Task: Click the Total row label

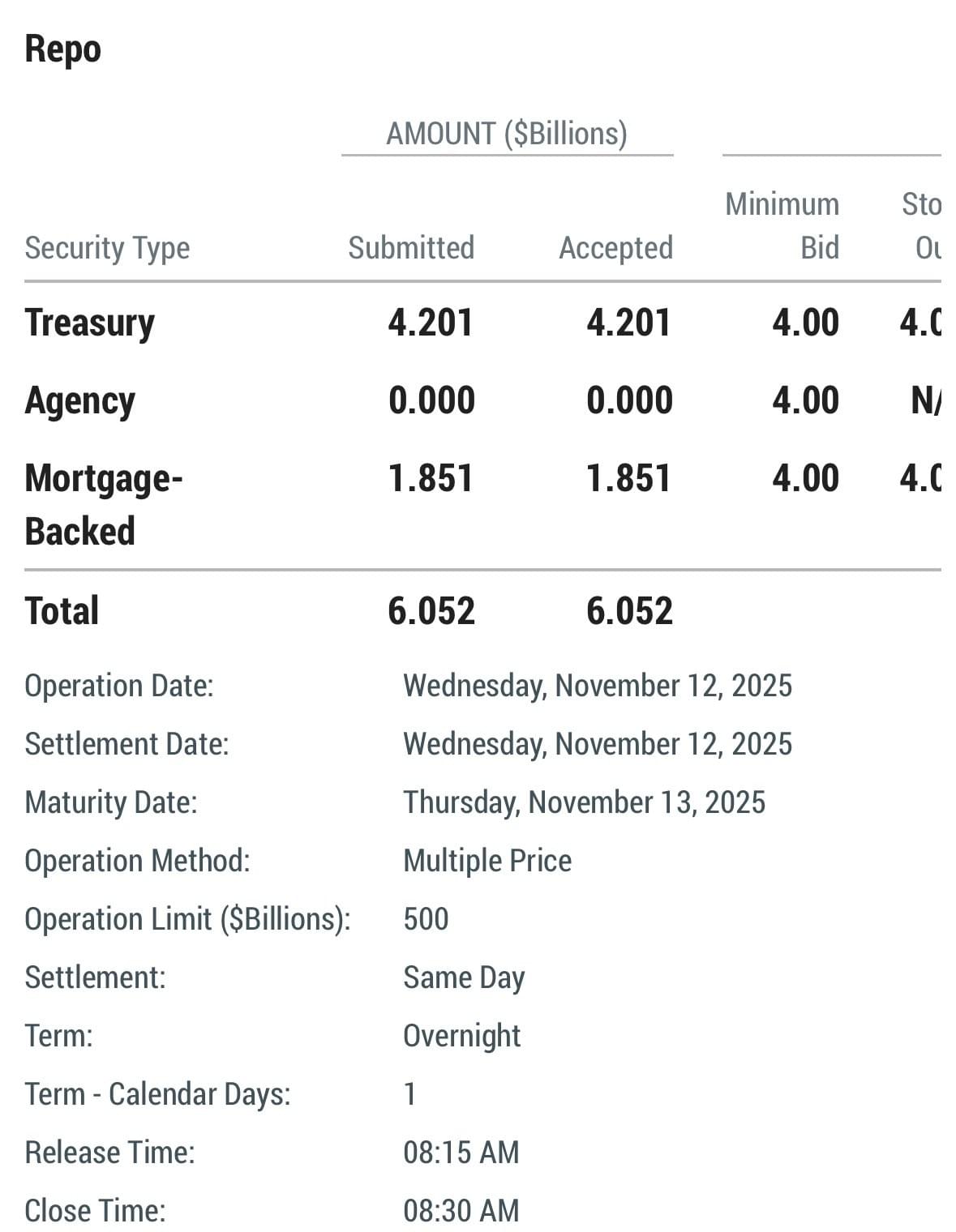Action: click(62, 611)
